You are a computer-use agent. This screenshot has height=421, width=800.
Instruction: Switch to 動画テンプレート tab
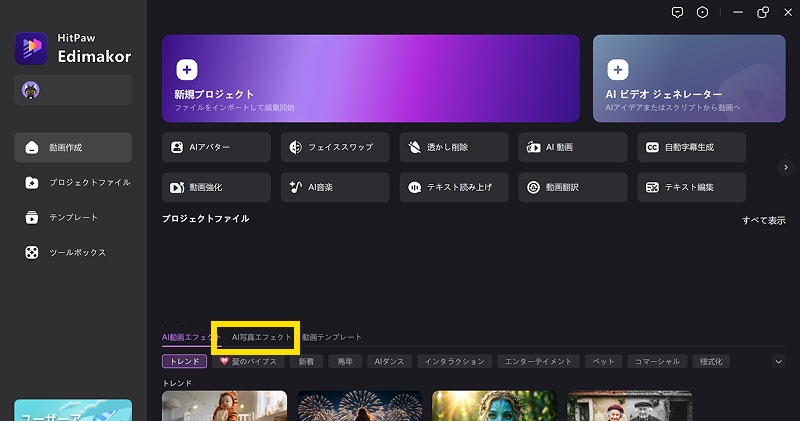click(332, 337)
